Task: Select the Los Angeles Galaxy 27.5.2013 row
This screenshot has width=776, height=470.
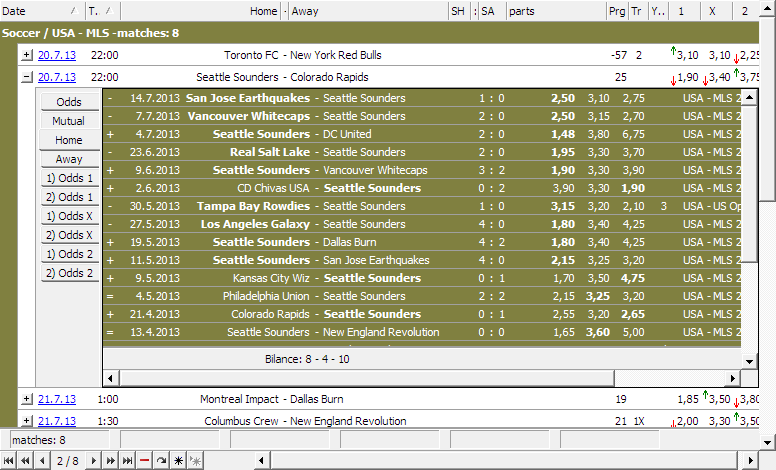Action: pyautogui.click(x=422, y=224)
